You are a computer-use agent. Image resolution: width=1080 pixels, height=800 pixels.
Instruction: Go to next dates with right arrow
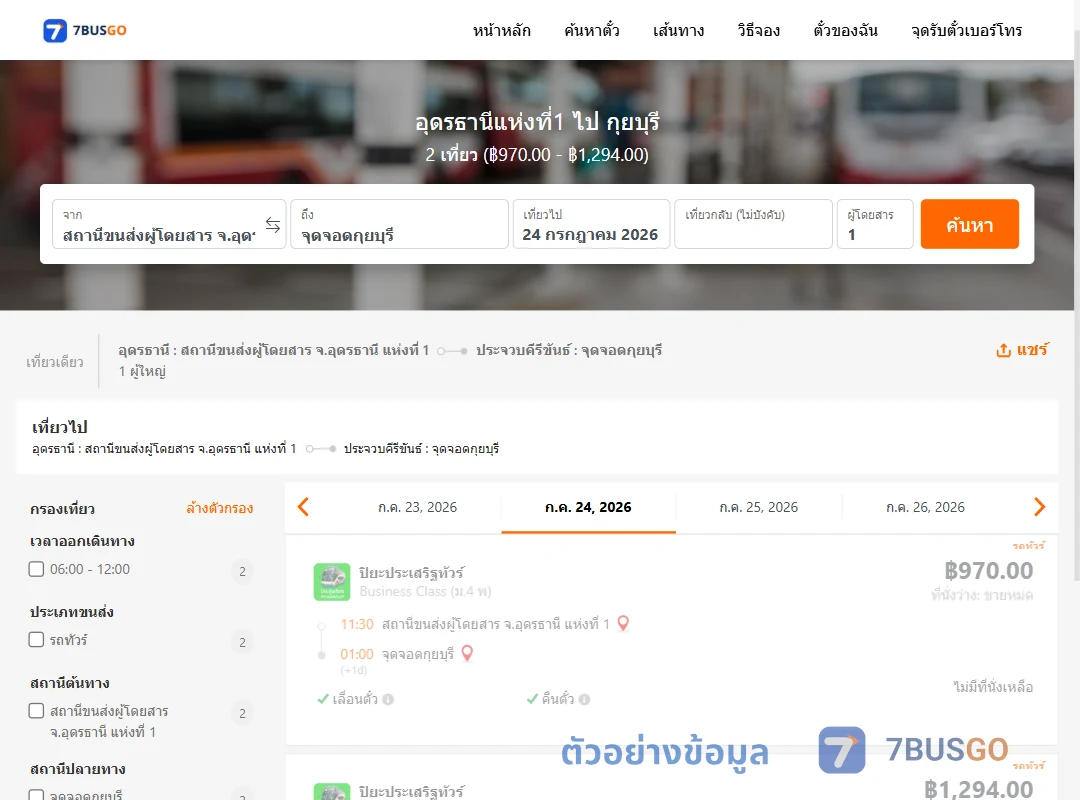point(1039,507)
